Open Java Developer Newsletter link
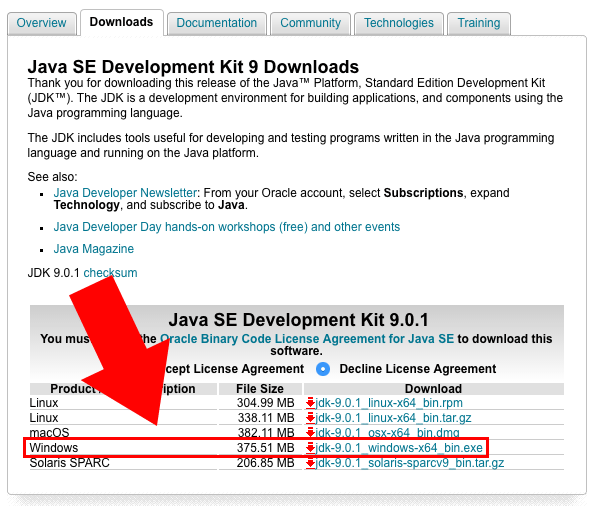 coord(125,193)
